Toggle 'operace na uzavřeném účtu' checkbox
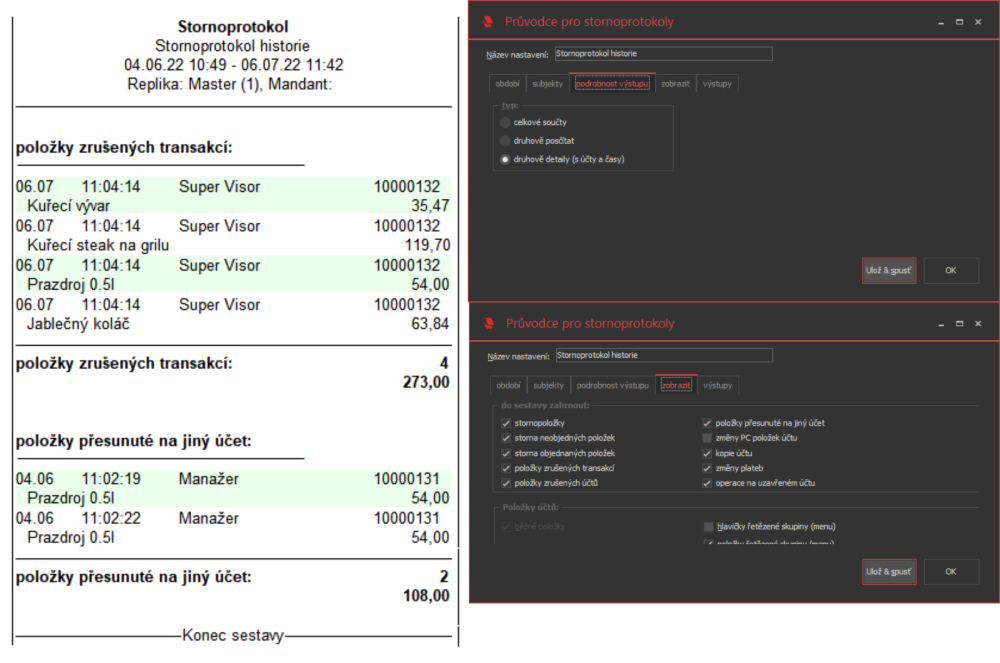This screenshot has height=663, width=1000. coord(707,483)
